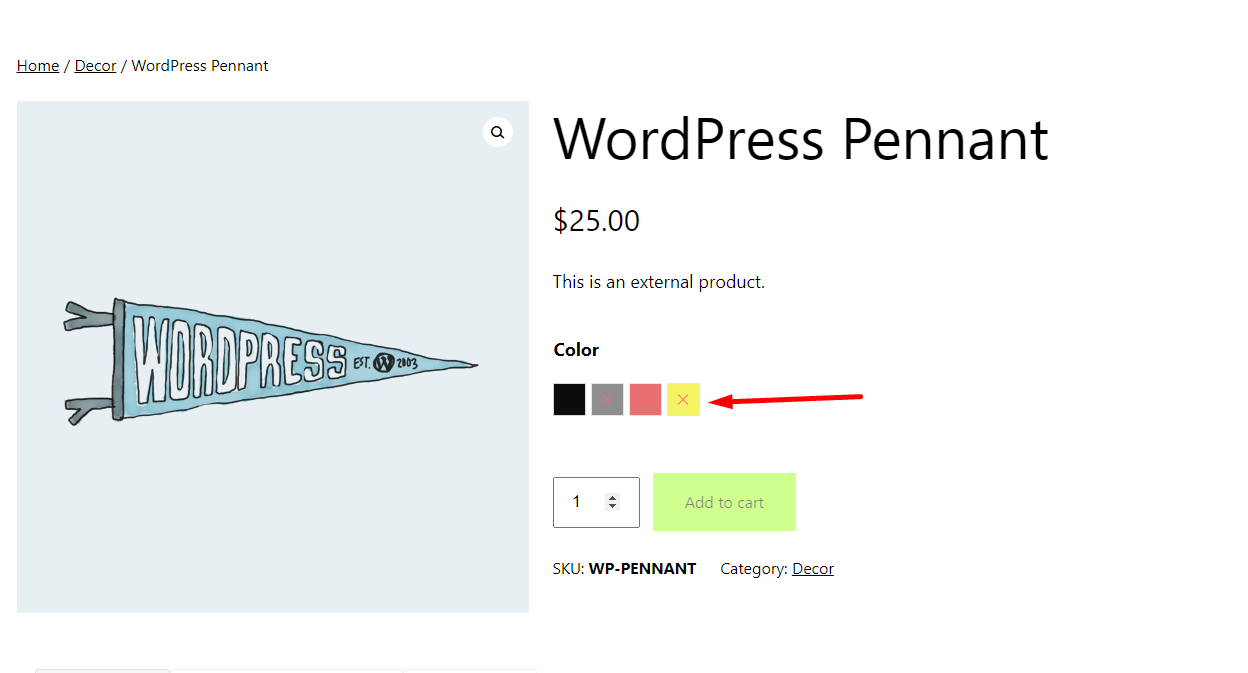This screenshot has width=1248, height=673.
Task: Follow the Decor category link beside SKU
Action: click(x=812, y=569)
